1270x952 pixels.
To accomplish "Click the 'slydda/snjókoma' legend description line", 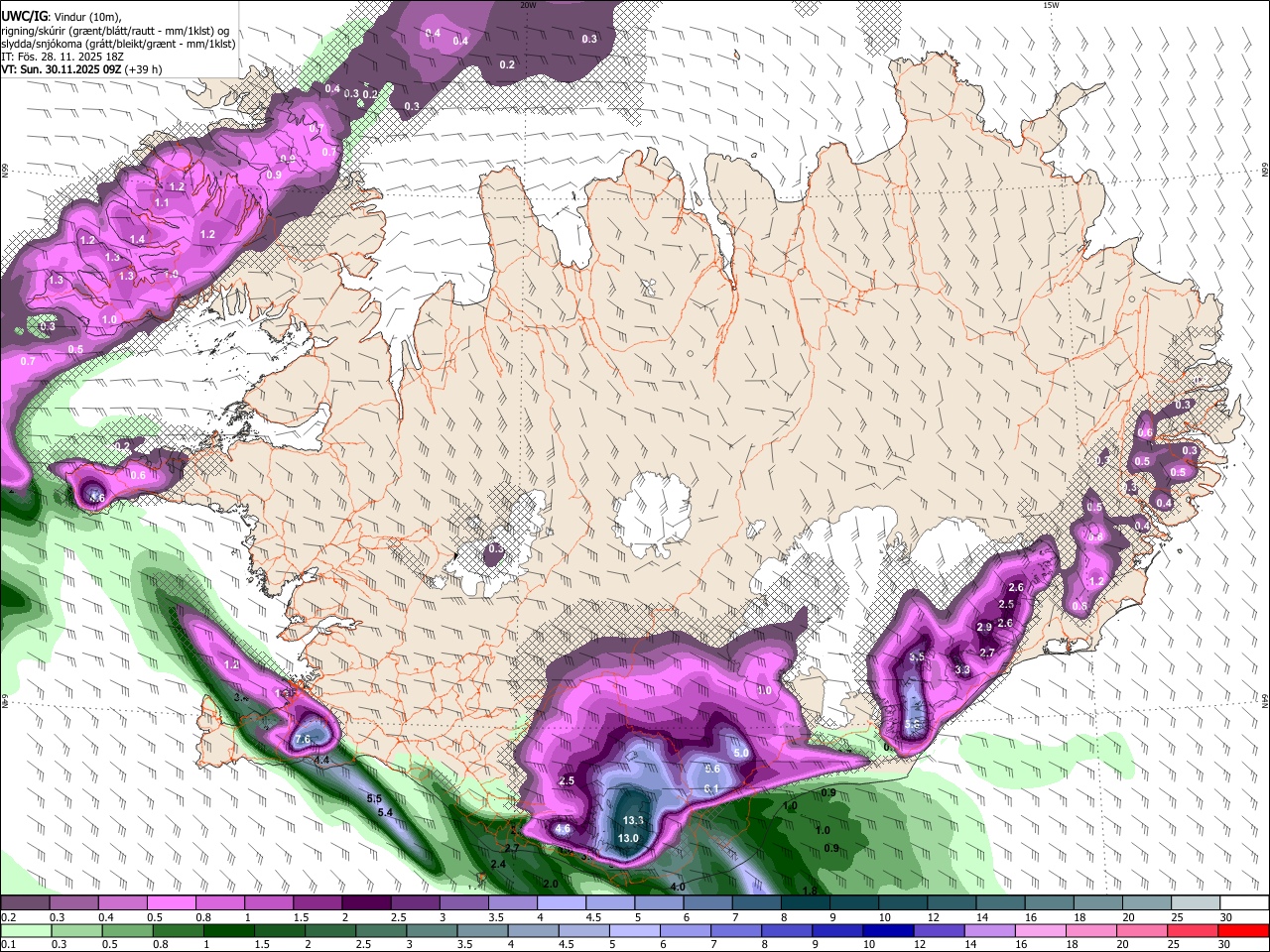I will (118, 44).
